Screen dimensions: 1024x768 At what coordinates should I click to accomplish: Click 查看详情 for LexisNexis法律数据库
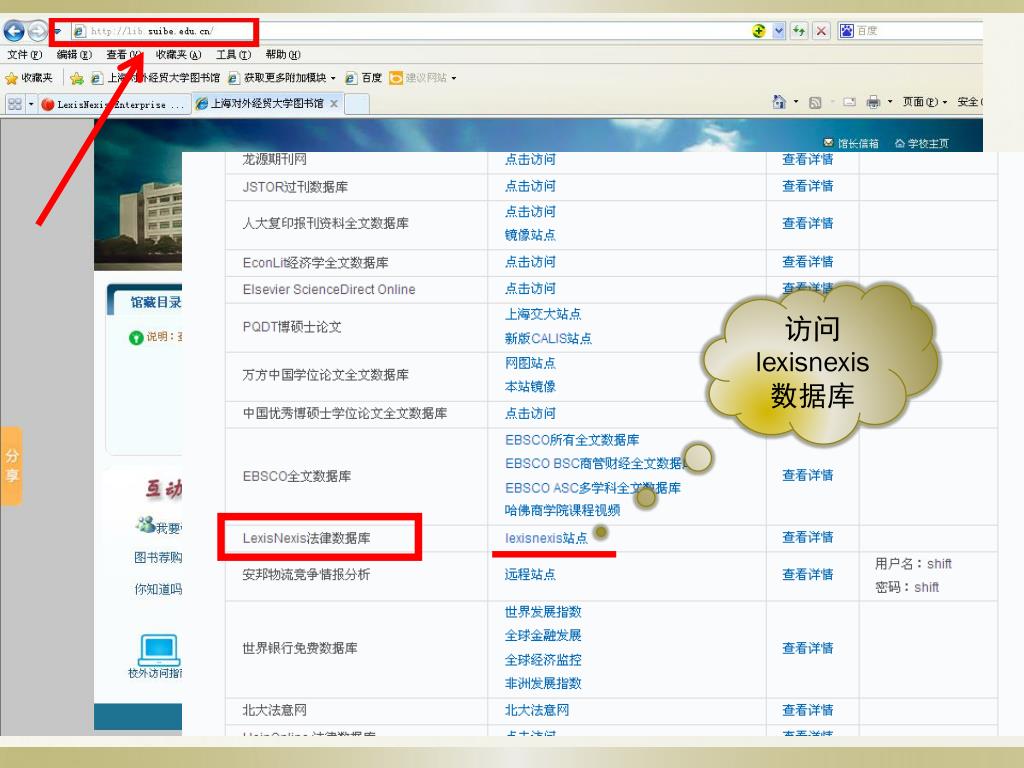[808, 537]
